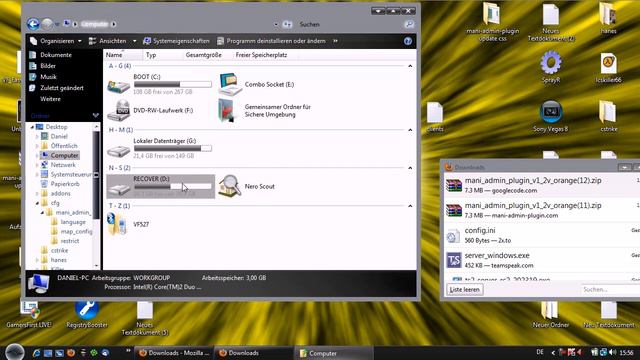Click the Sony Vegas 8 desktop icon
Screen dimensions: 640x360
pos(551,116)
